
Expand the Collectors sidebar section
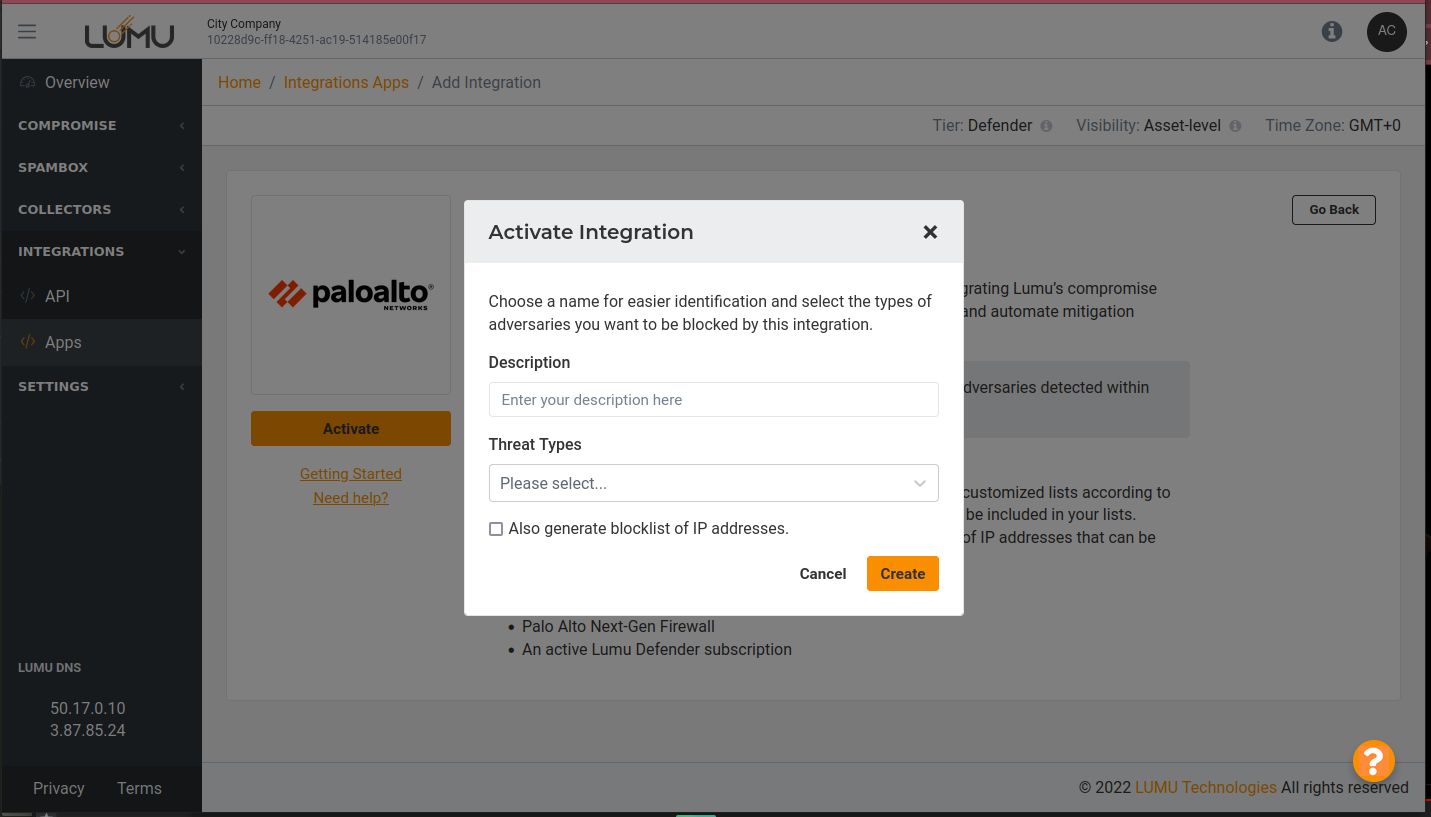100,209
